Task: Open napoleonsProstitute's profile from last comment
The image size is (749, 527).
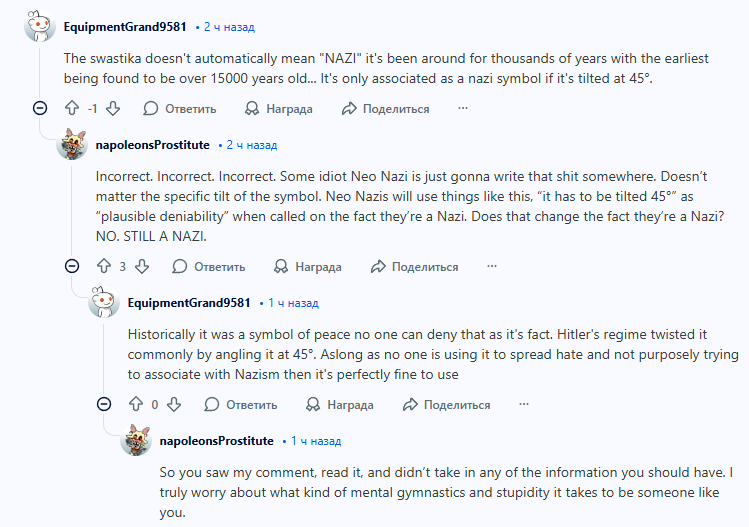Action: click(x=216, y=440)
